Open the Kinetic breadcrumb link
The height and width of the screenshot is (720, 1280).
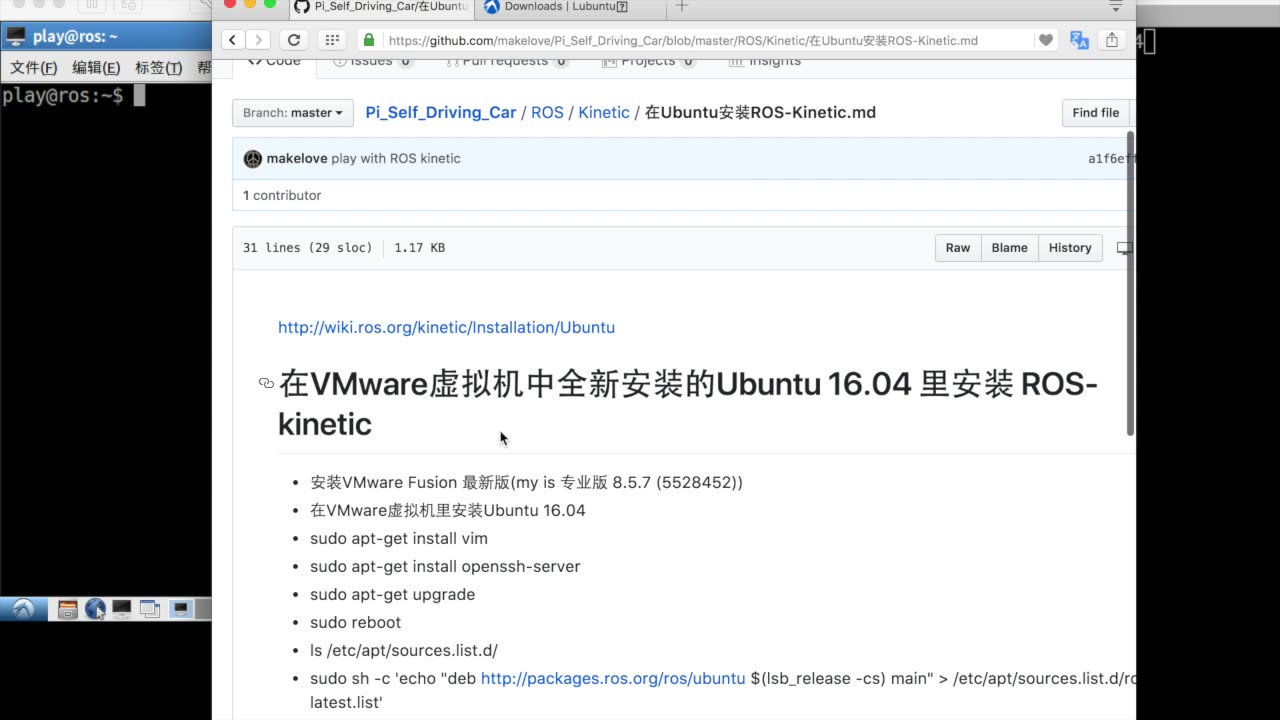(x=604, y=112)
